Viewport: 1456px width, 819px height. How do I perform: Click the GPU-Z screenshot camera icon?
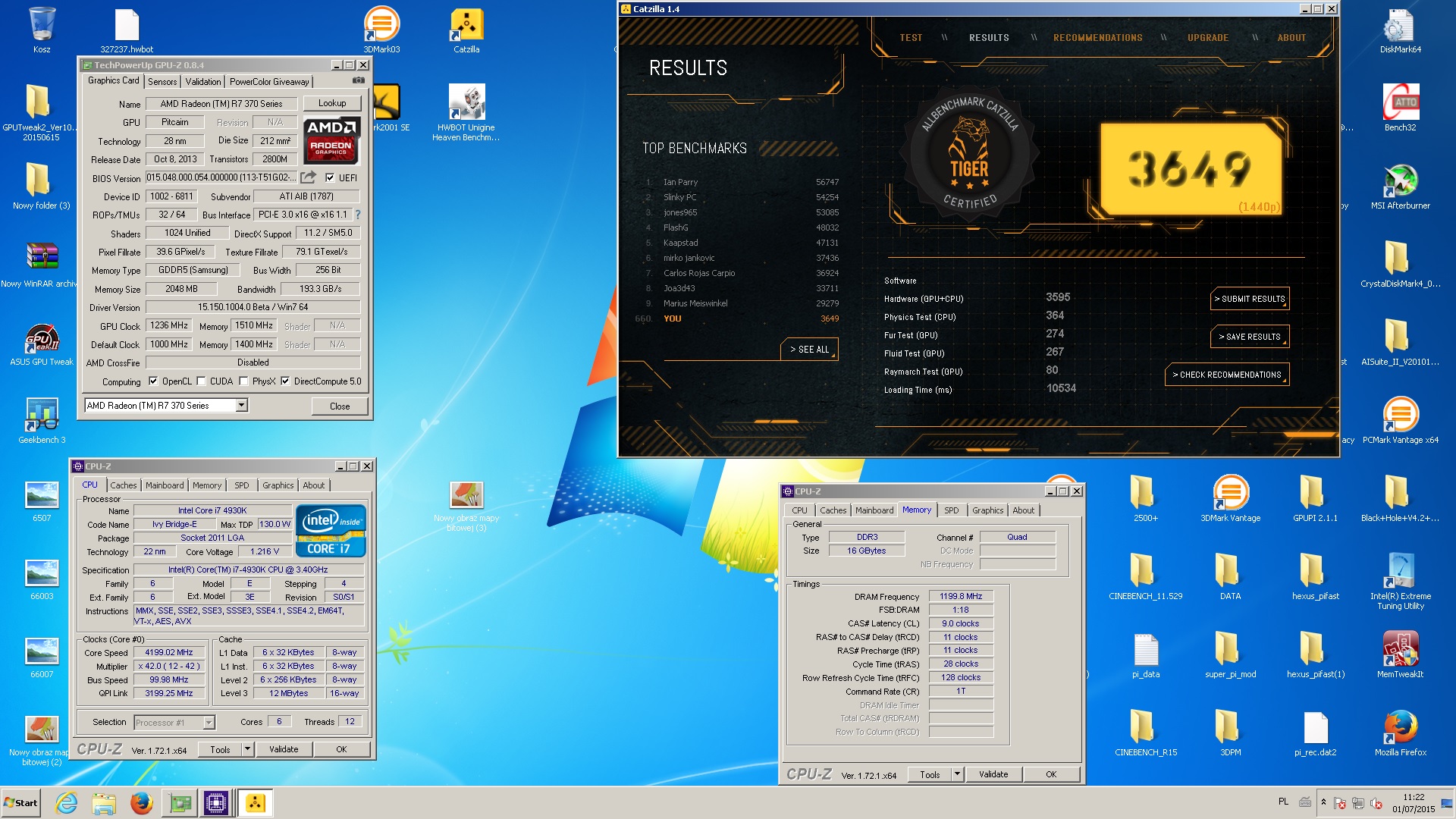pos(359,80)
